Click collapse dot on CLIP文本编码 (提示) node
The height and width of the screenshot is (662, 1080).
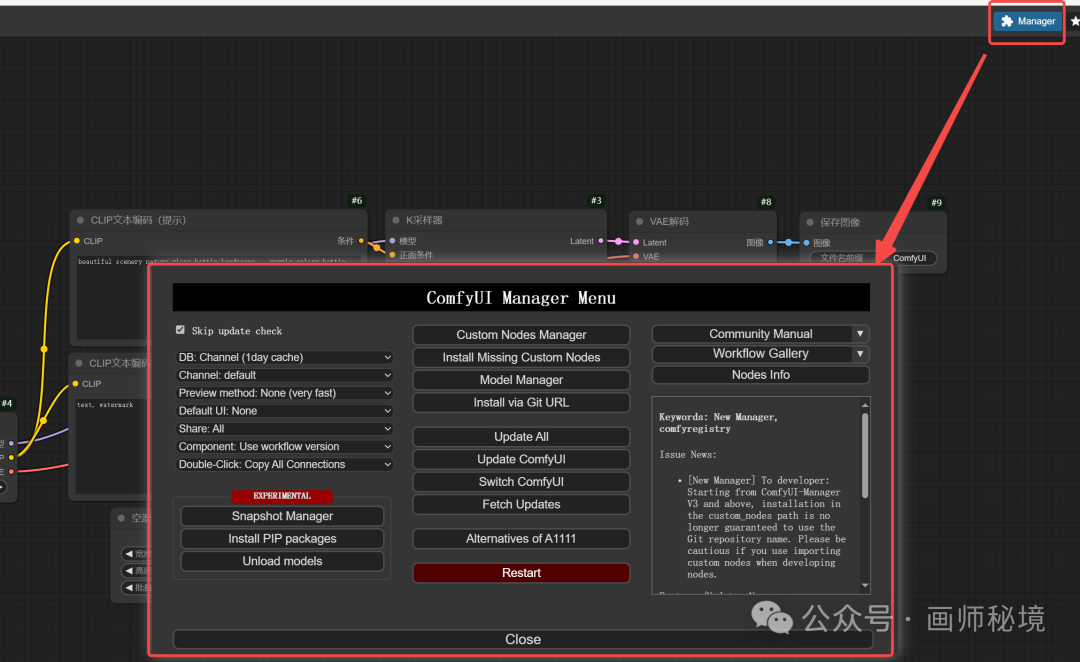[x=81, y=220]
